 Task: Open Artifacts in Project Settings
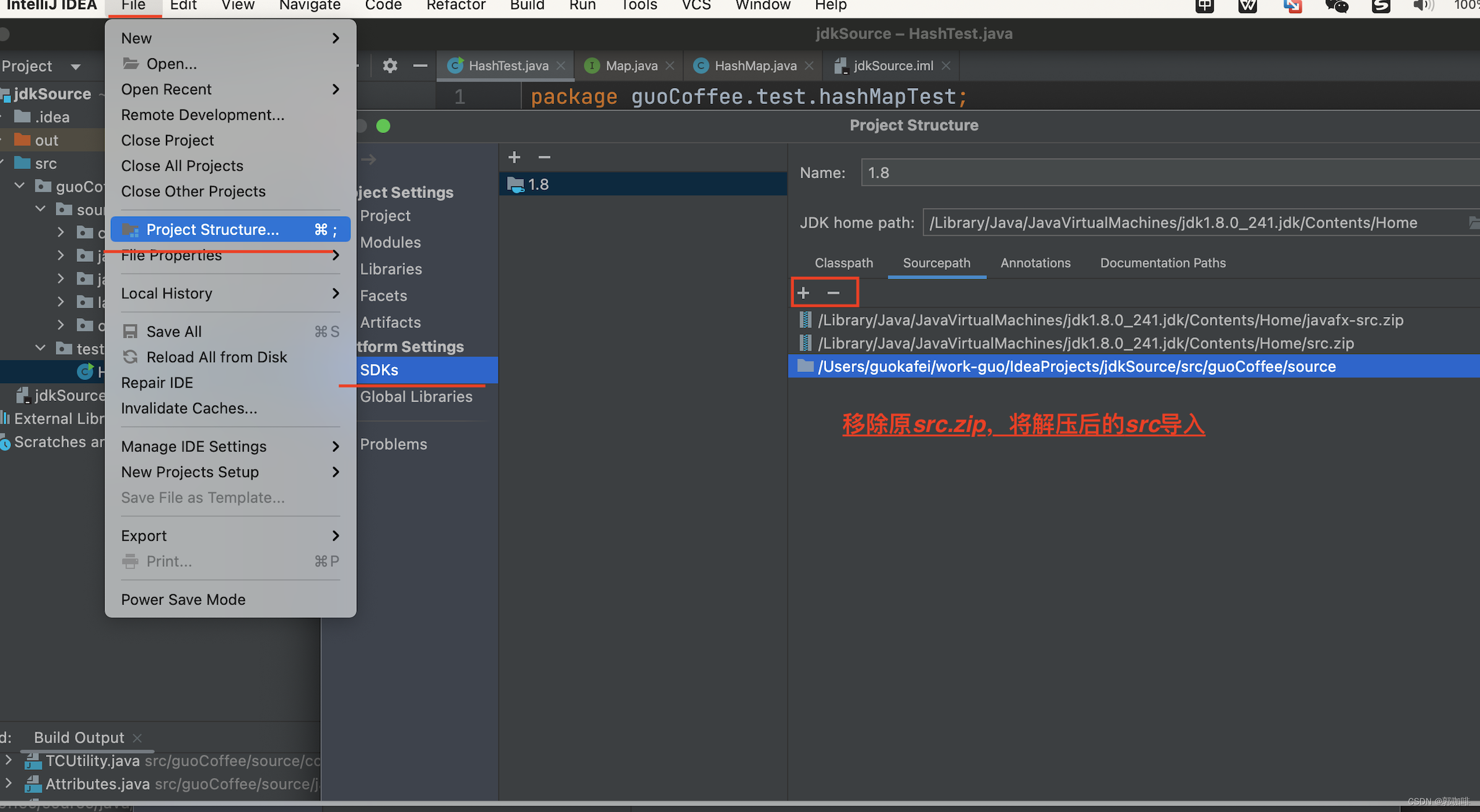[390, 322]
